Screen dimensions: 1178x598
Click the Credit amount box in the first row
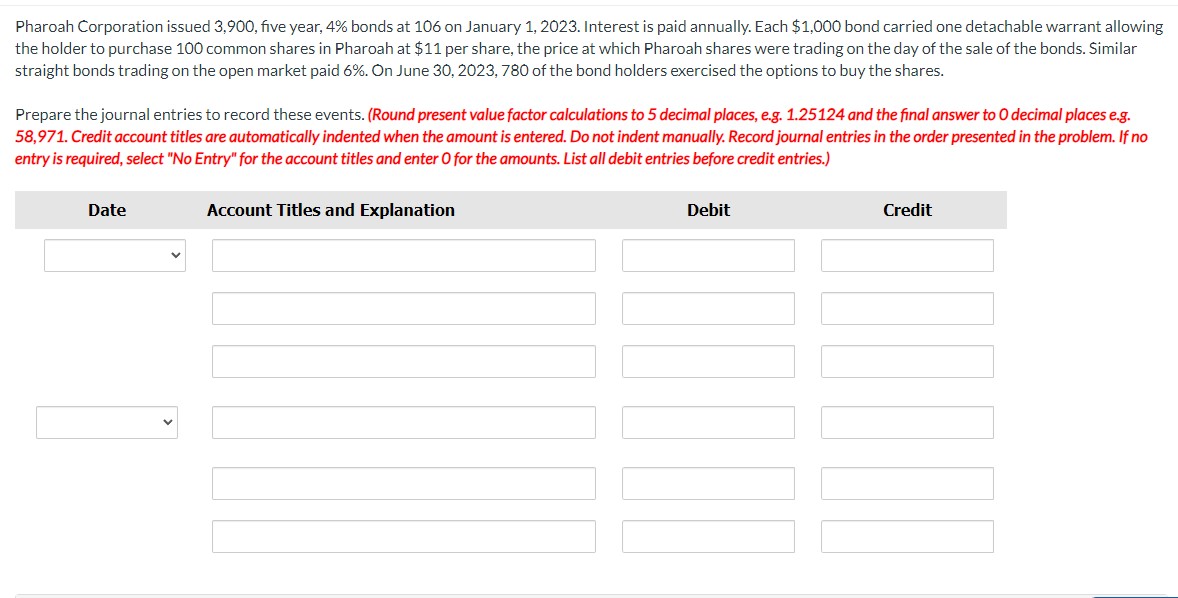pos(906,255)
